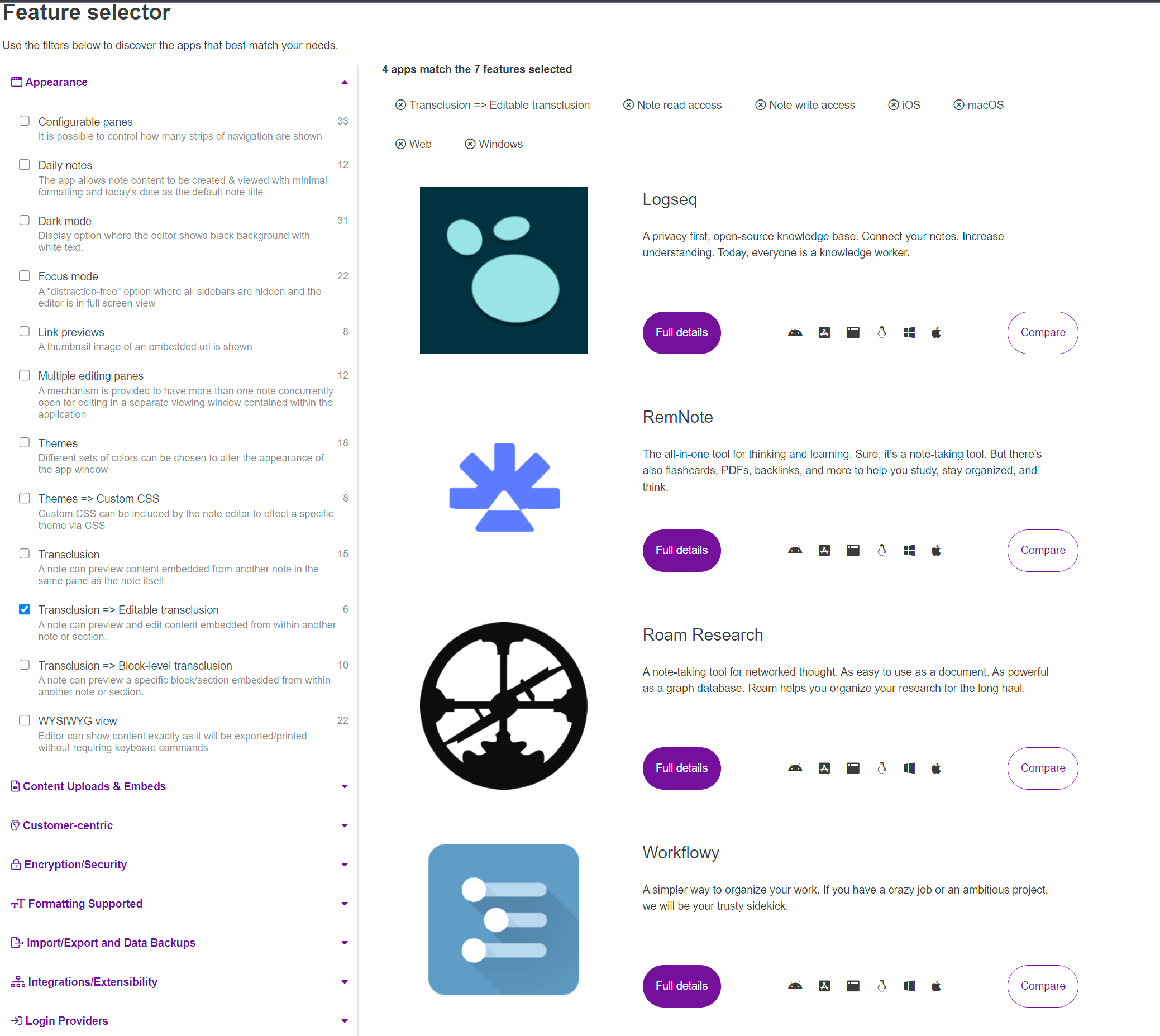
Task: Click Apple icon in Workflowy row
Action: 935,986
